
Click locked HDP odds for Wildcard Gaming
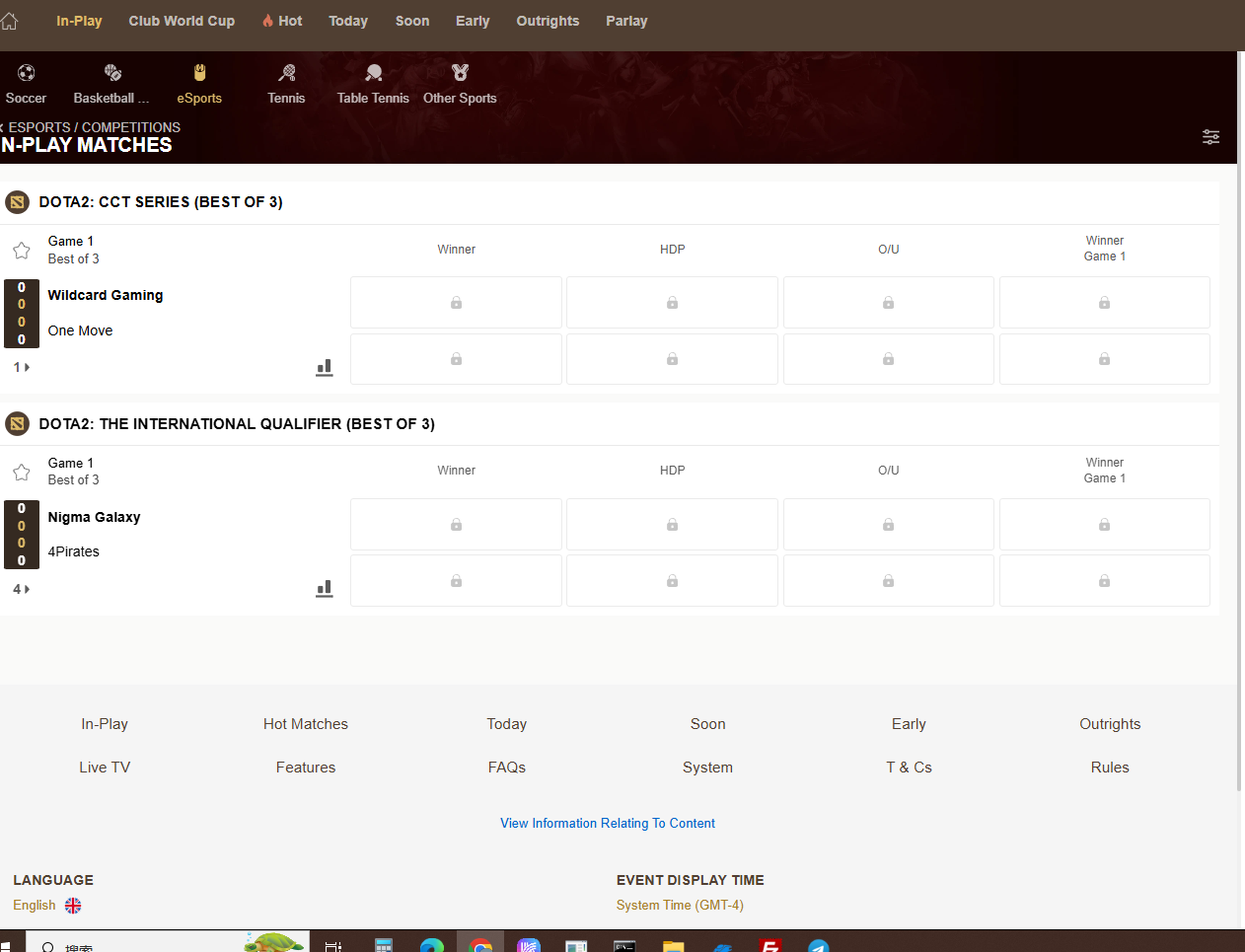pyautogui.click(x=672, y=302)
